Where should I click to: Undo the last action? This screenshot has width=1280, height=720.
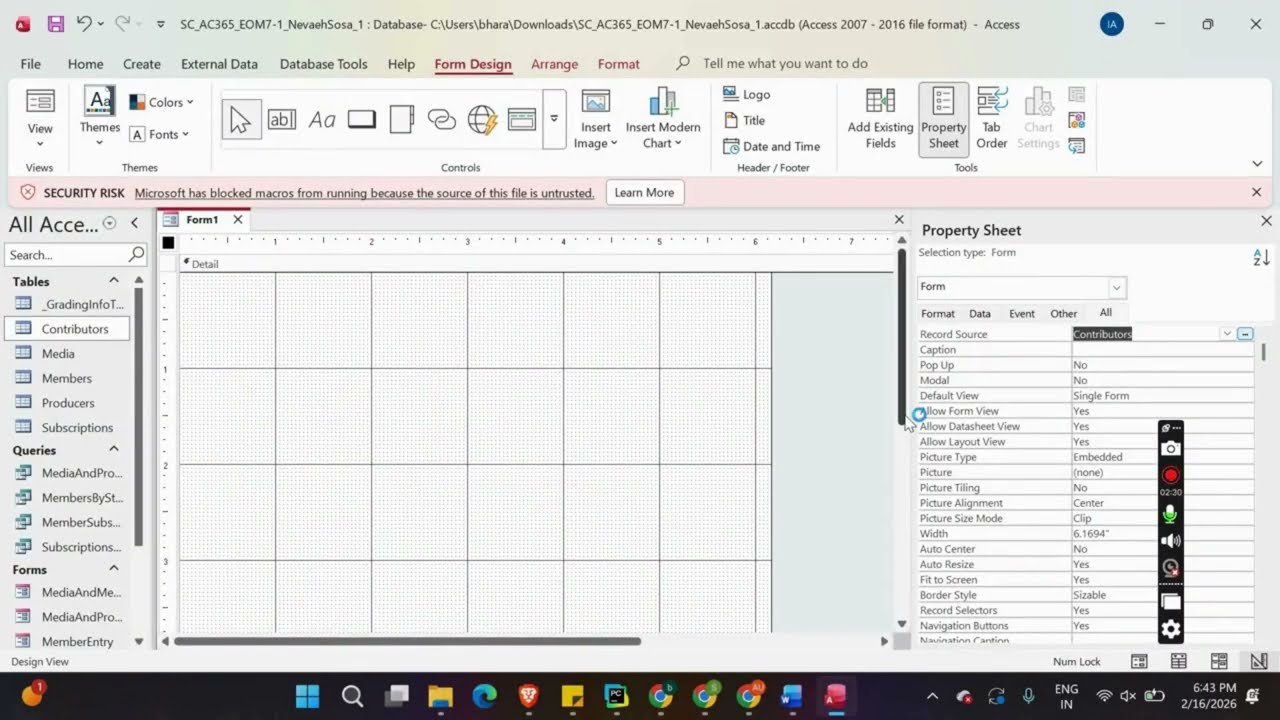84,24
